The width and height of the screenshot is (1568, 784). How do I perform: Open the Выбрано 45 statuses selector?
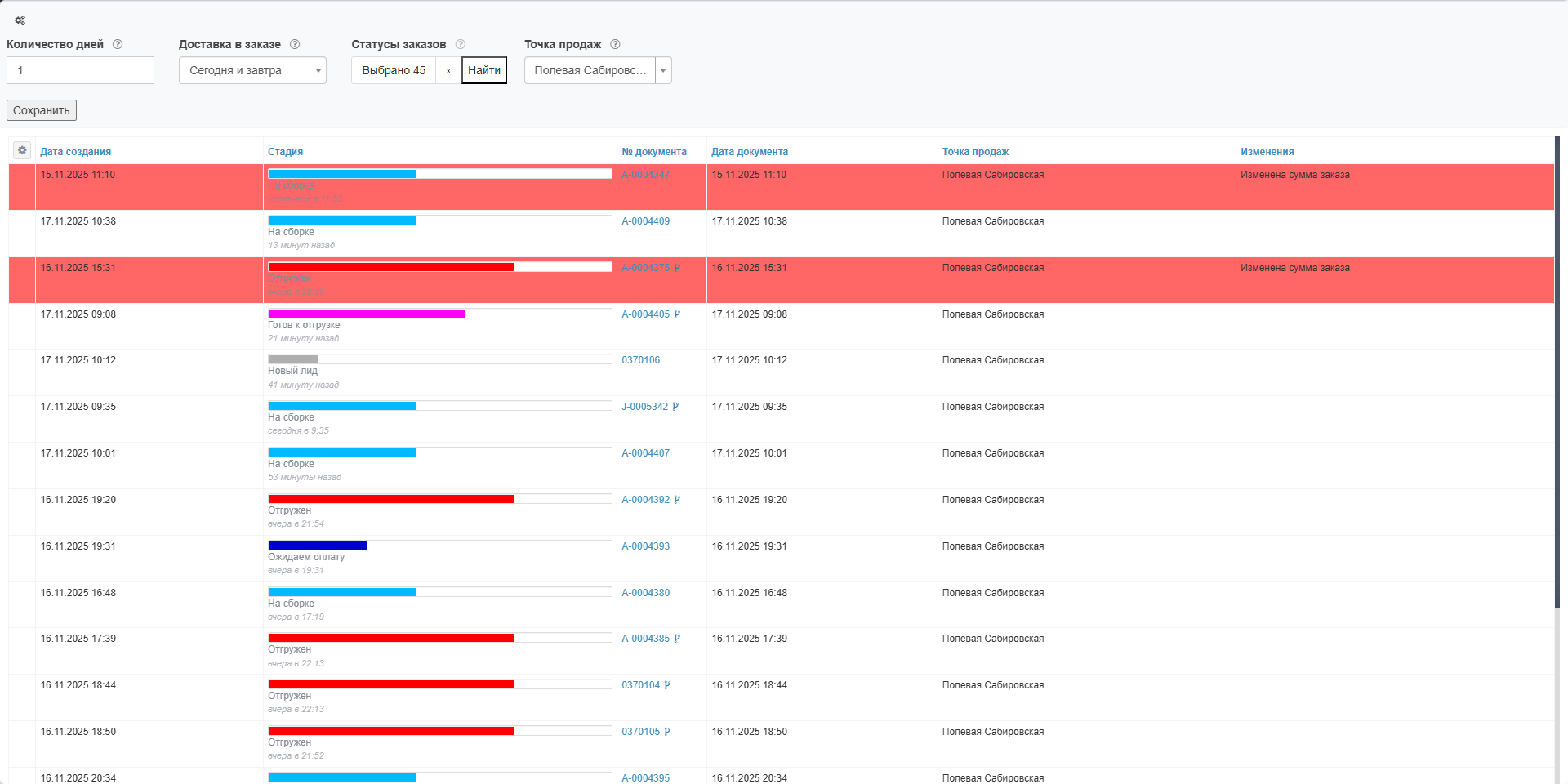[394, 70]
